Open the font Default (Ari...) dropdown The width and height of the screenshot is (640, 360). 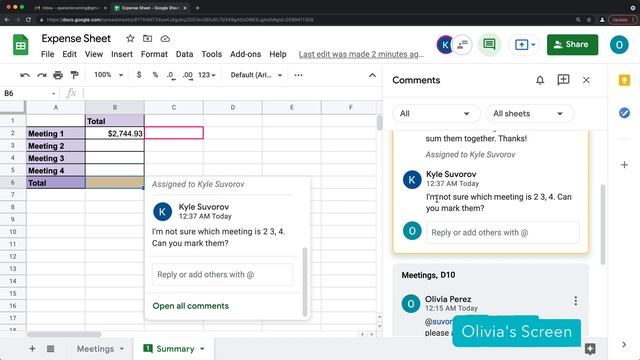click(x=256, y=75)
